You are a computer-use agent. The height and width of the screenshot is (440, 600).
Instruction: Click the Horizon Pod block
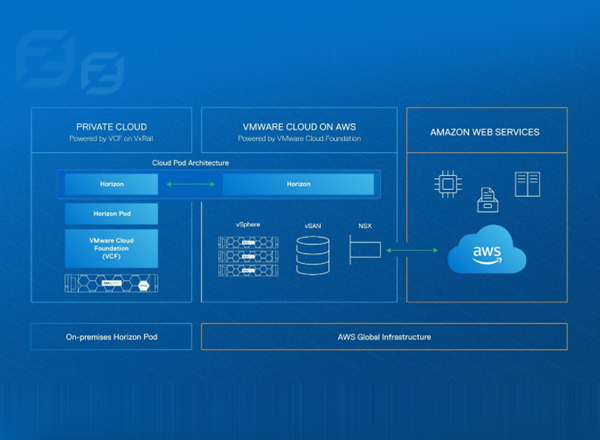pyautogui.click(x=111, y=213)
